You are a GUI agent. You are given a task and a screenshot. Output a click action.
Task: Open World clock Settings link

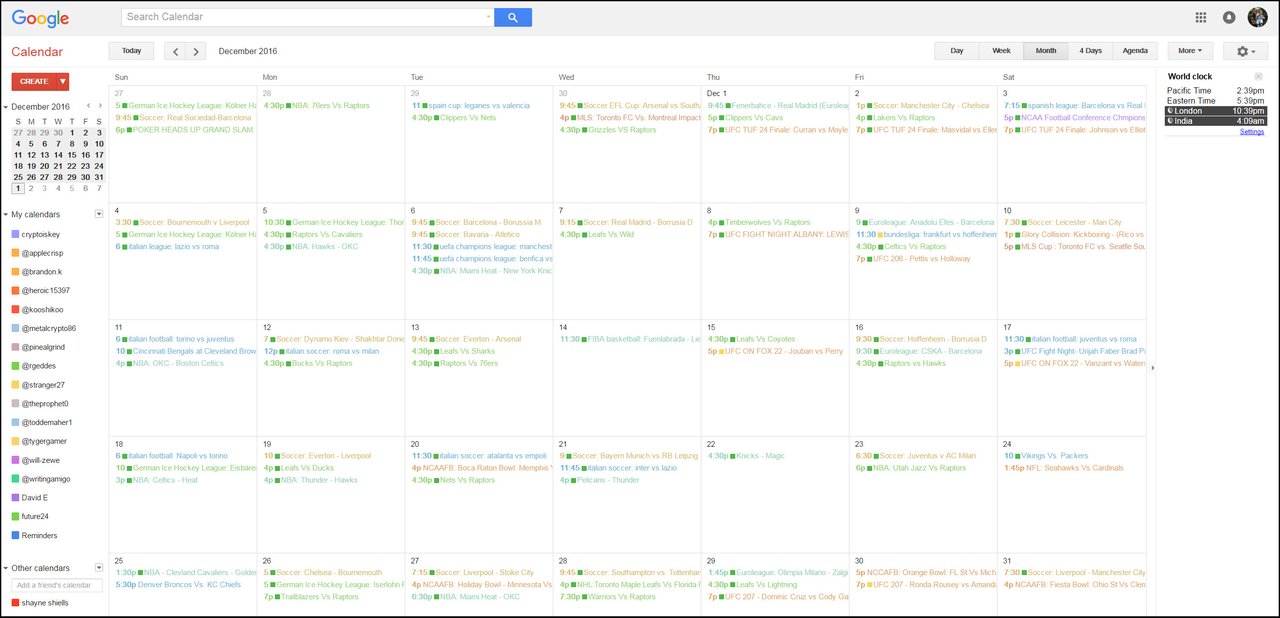[1252, 132]
